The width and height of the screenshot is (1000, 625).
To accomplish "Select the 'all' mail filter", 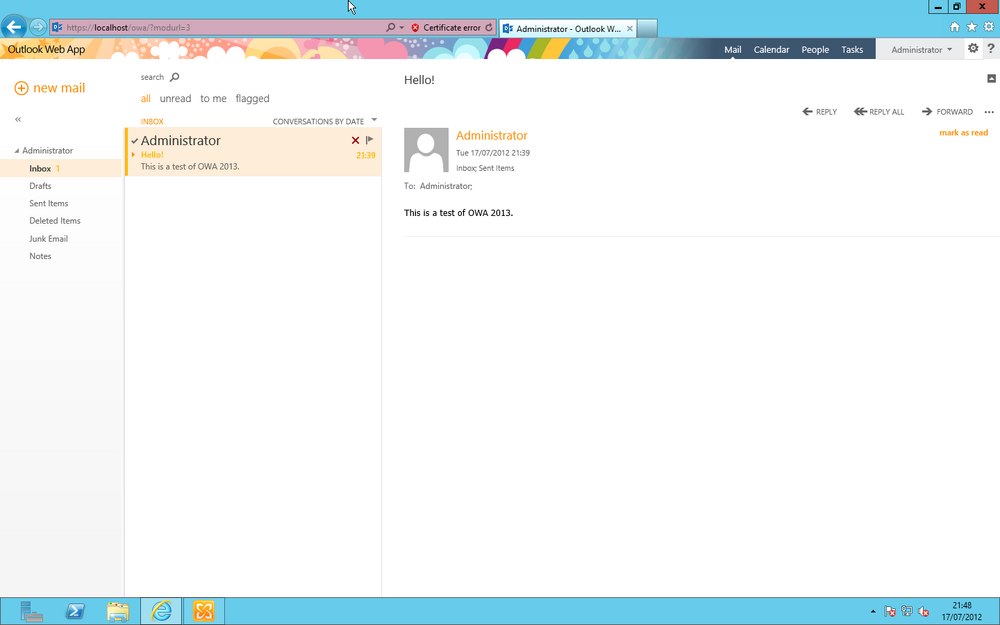I will click(145, 98).
